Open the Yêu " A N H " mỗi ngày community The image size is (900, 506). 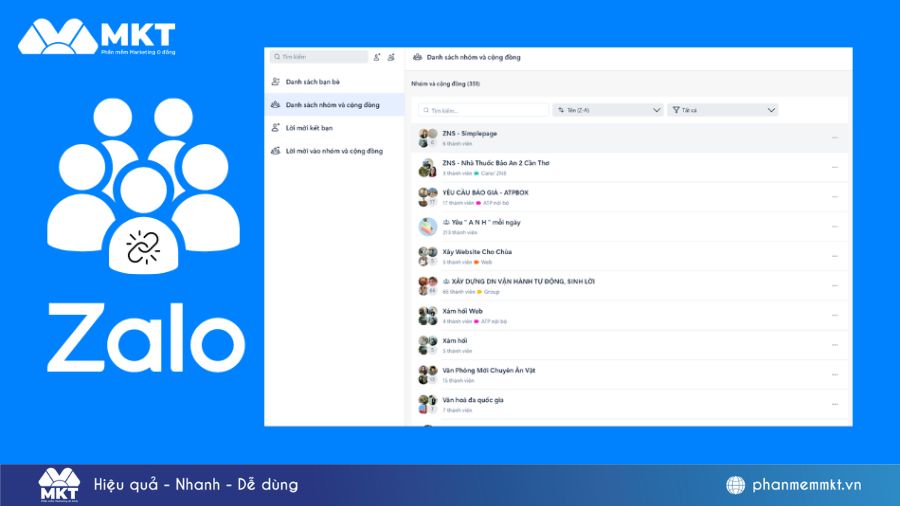tap(630, 227)
